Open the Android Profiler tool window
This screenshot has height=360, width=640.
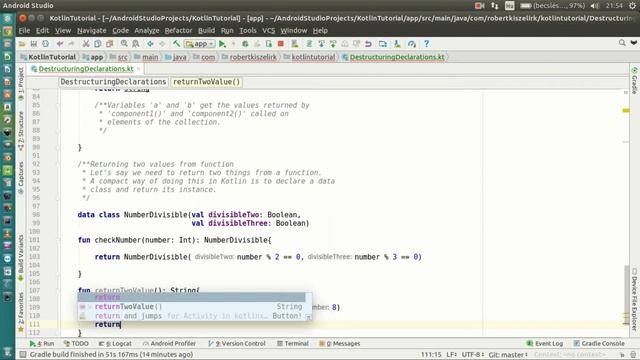[x=169, y=344]
